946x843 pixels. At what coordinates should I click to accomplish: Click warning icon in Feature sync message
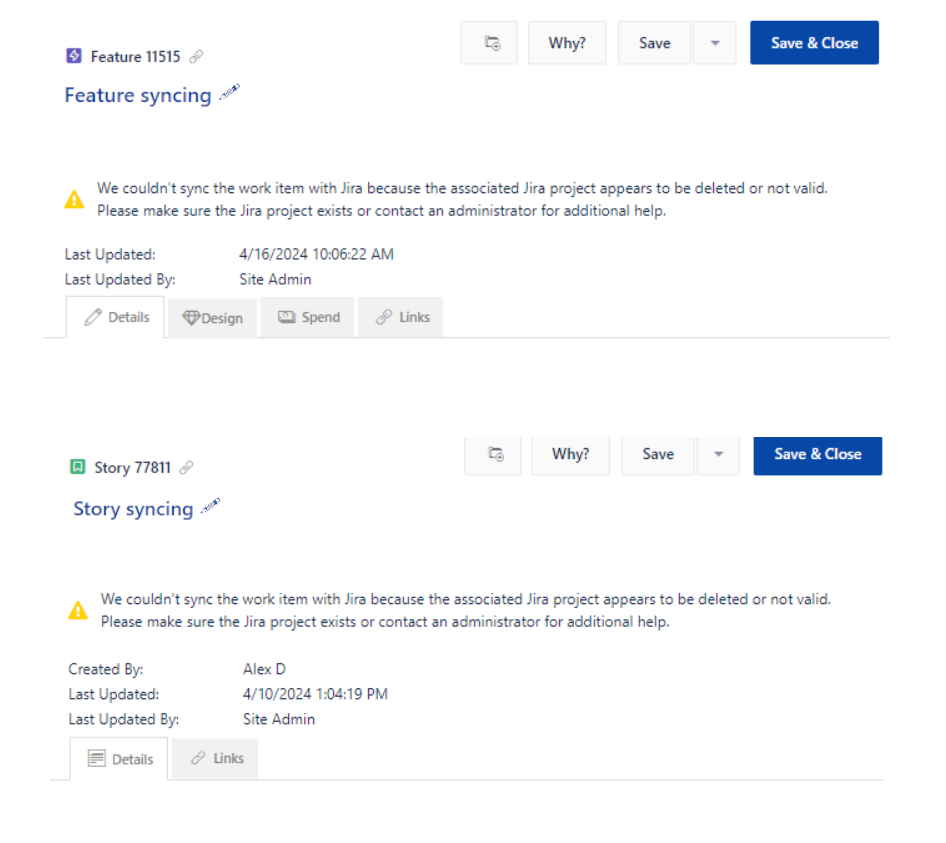coord(75,200)
